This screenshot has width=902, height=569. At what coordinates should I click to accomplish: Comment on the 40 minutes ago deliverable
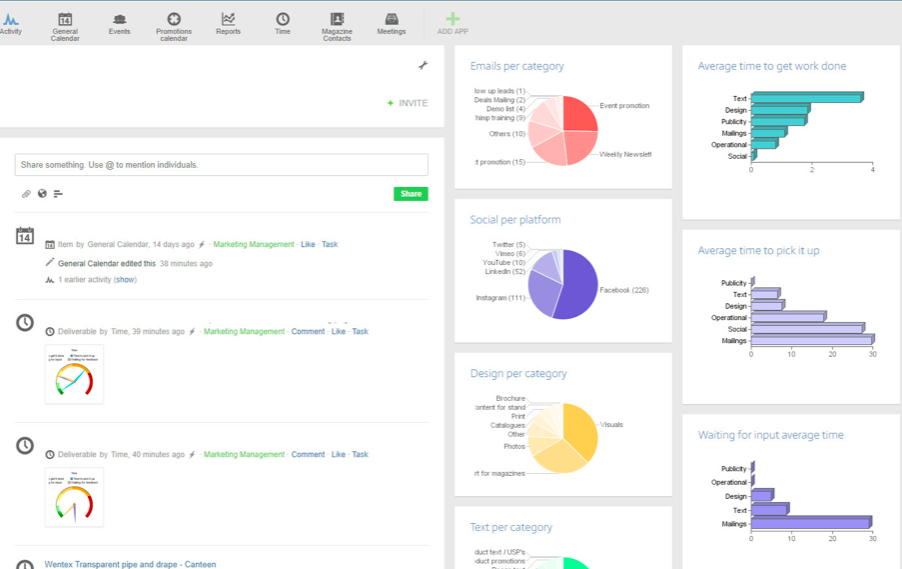pos(308,455)
